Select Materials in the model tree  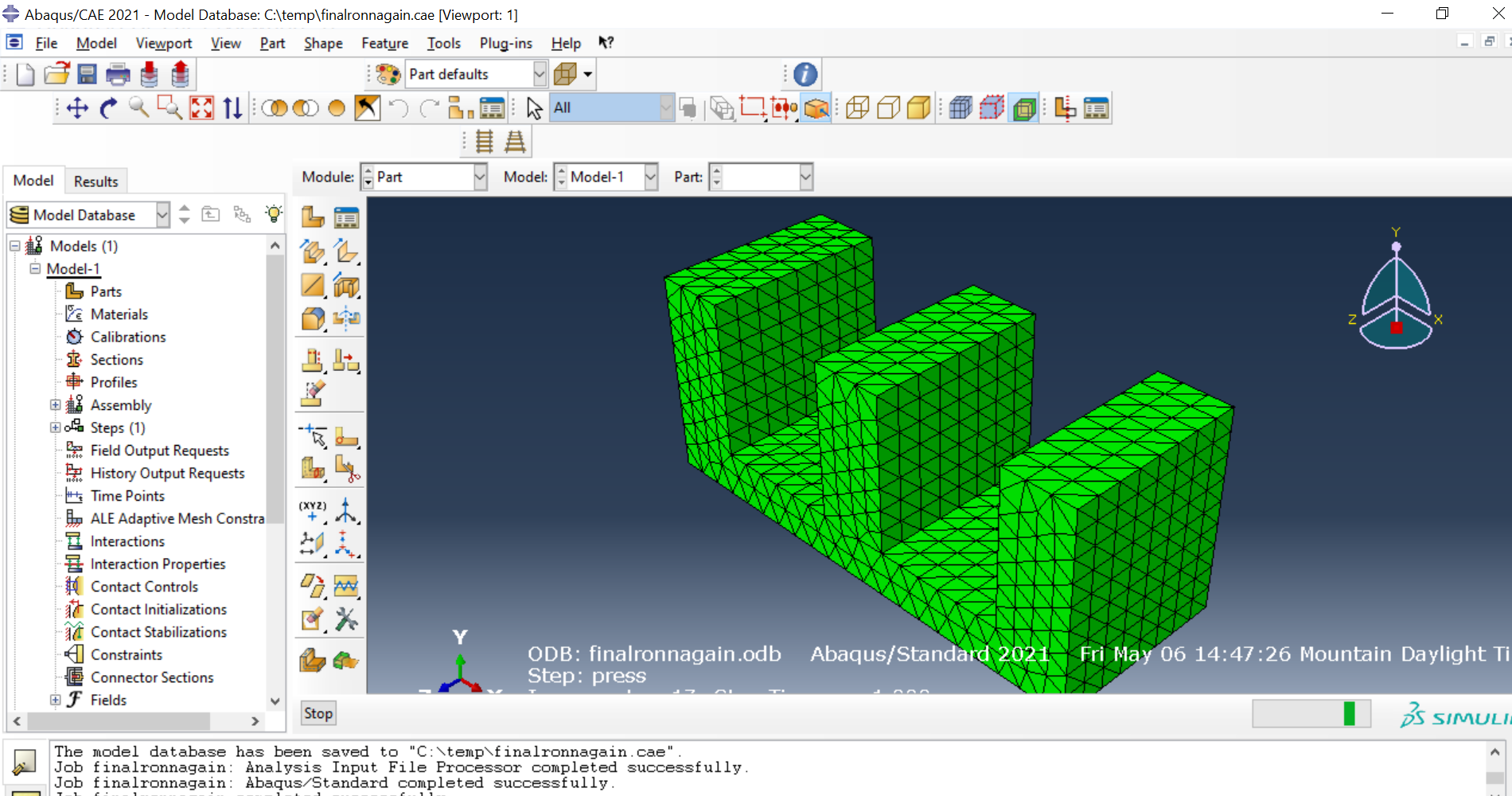tap(119, 314)
